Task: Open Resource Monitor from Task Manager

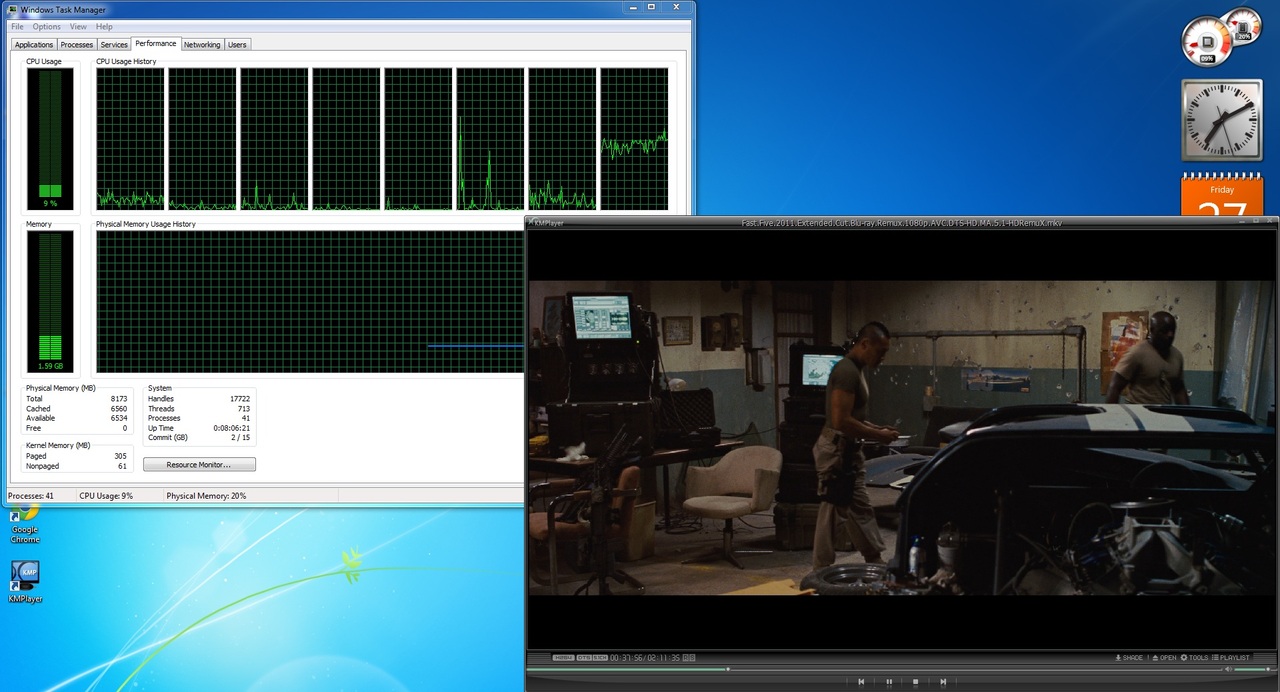Action: pyautogui.click(x=199, y=465)
